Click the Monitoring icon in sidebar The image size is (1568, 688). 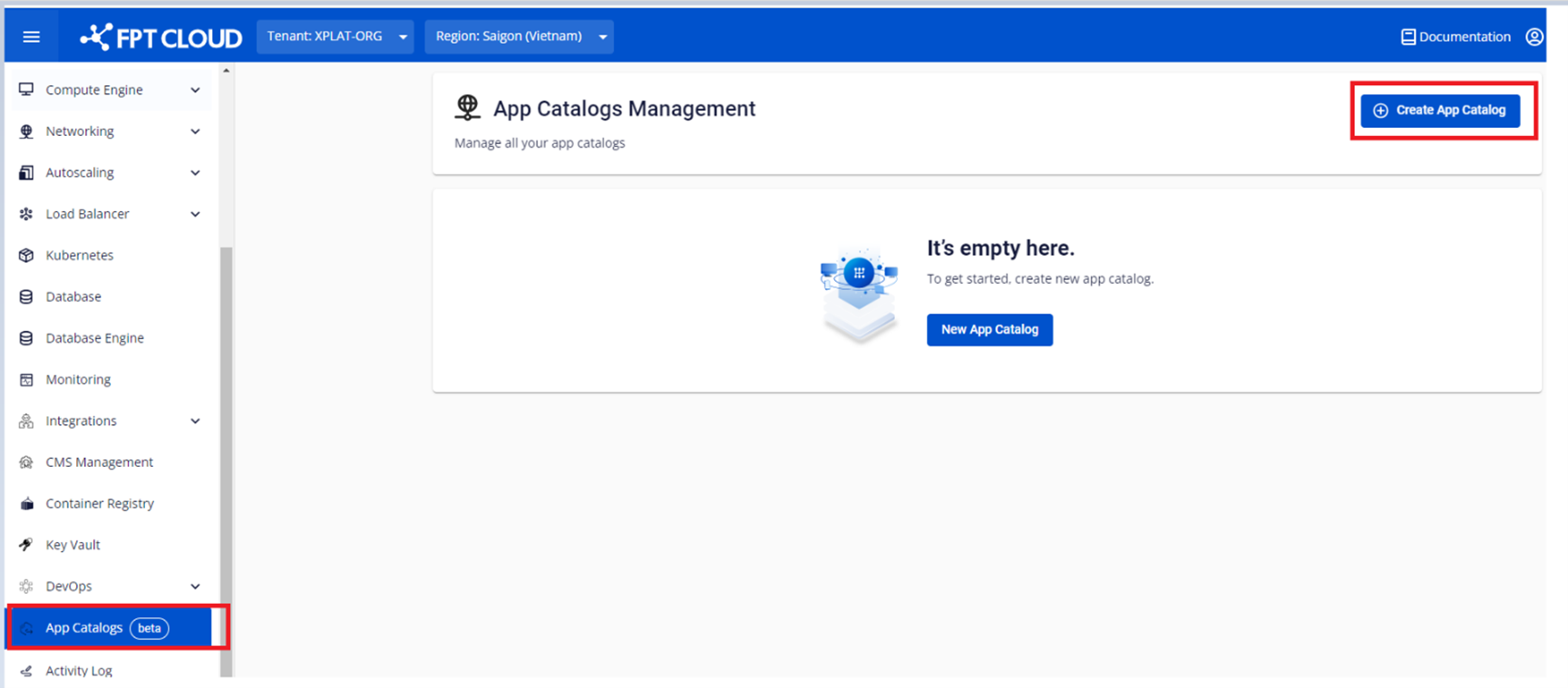point(26,380)
